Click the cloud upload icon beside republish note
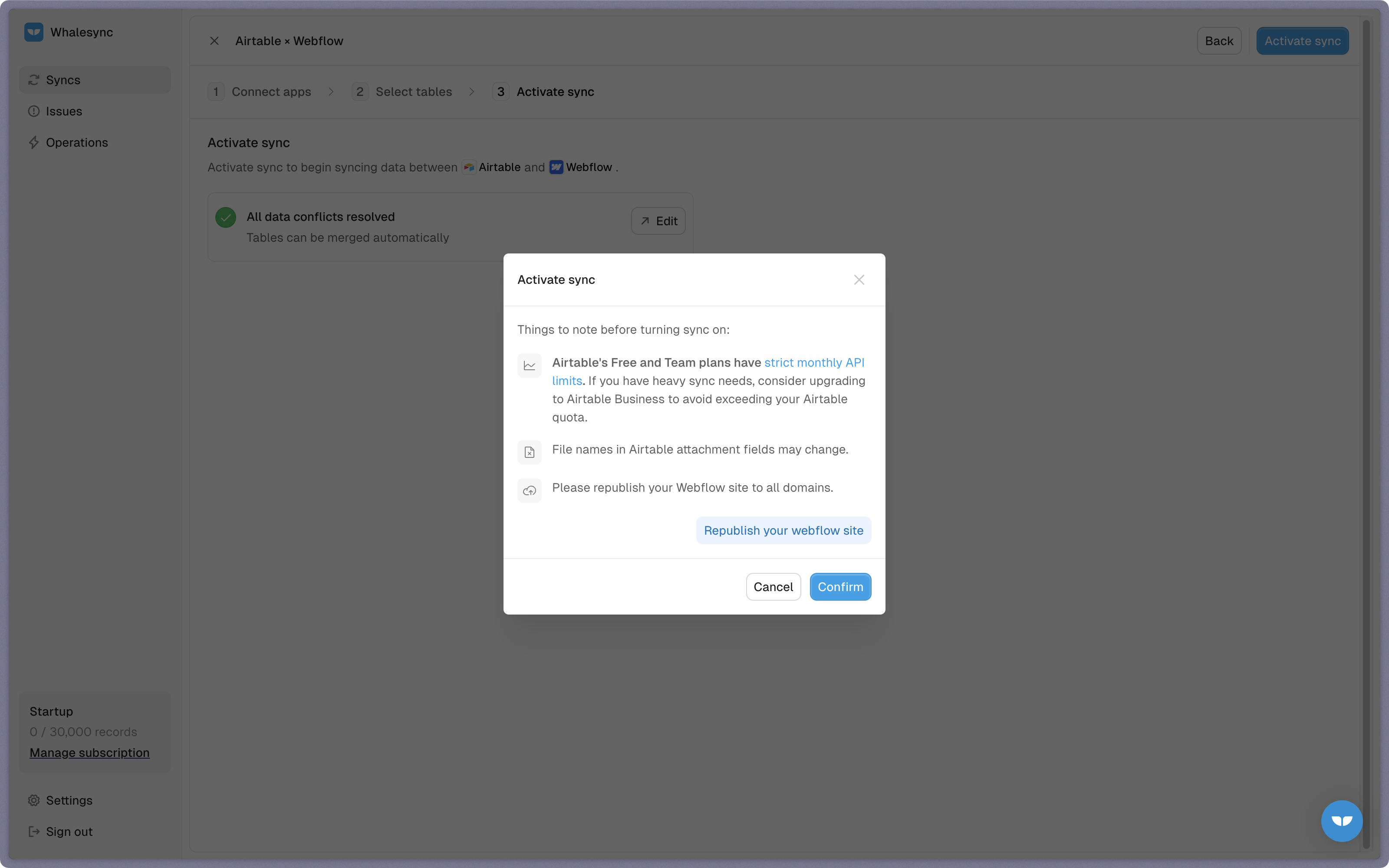This screenshot has width=1389, height=868. (x=529, y=491)
